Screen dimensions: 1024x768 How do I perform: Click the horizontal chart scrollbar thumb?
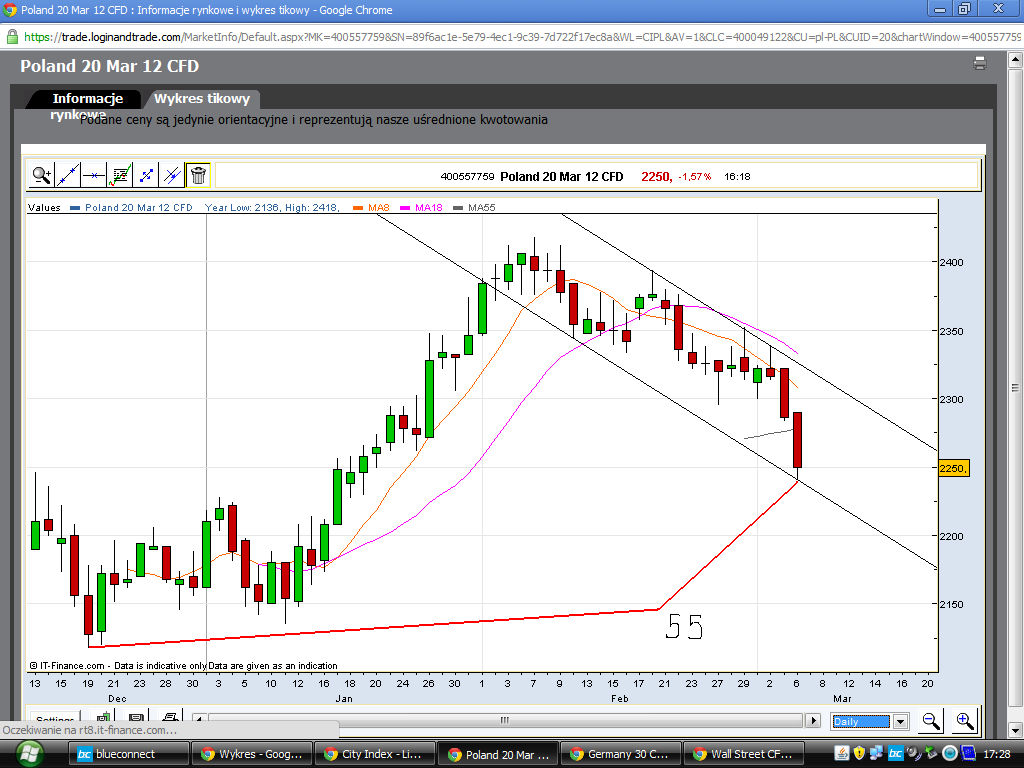click(505, 720)
